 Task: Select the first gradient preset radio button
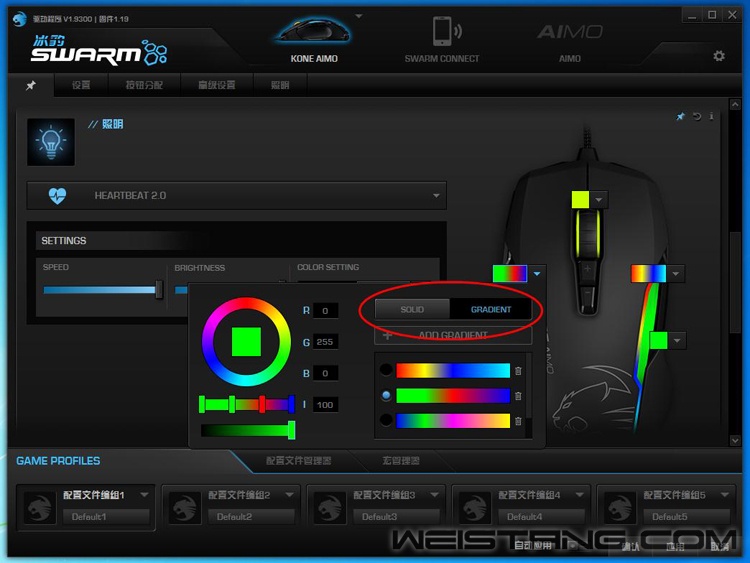pyautogui.click(x=386, y=370)
